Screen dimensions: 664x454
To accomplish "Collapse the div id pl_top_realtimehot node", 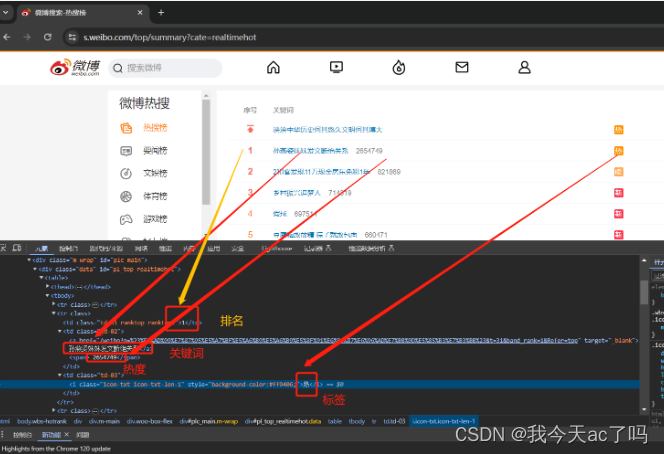I will pos(35,269).
